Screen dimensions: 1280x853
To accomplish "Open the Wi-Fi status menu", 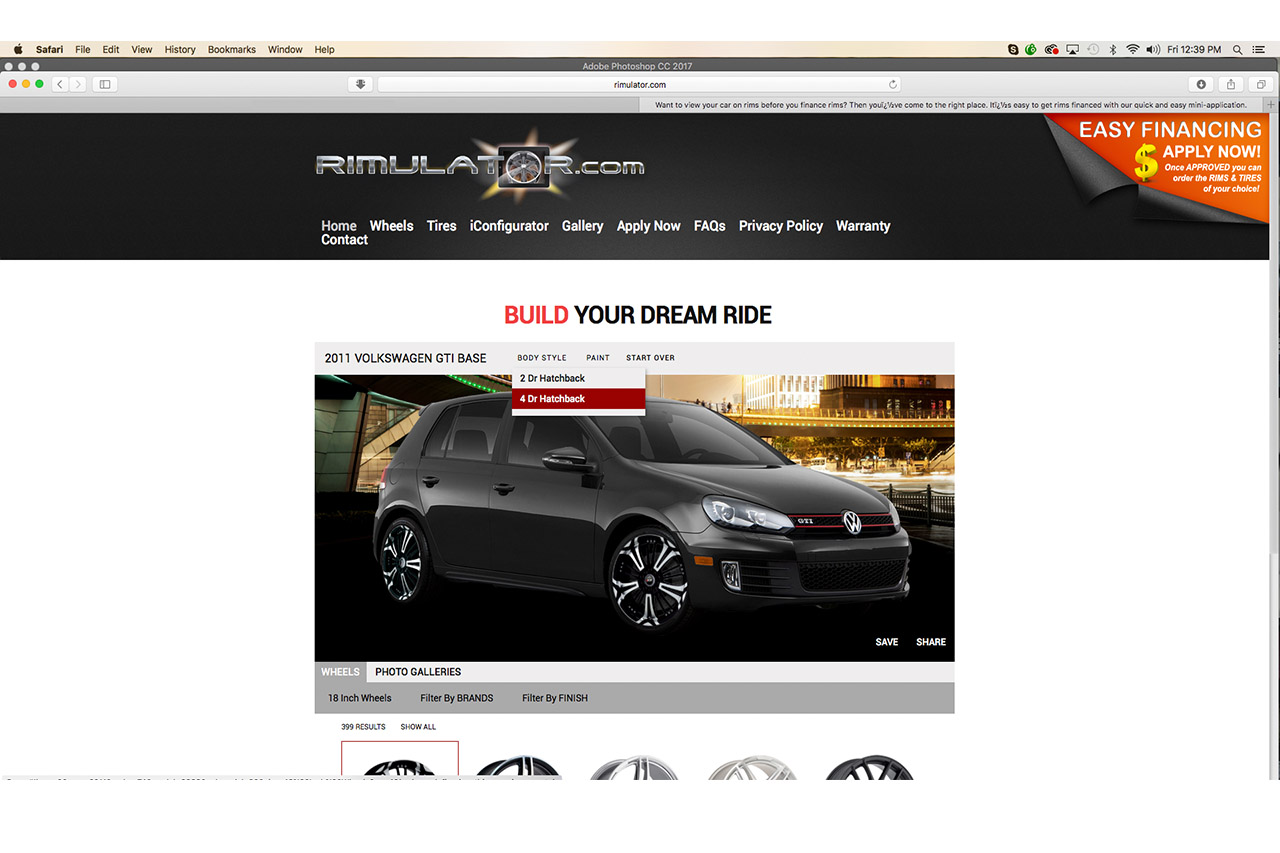I will coord(1132,49).
